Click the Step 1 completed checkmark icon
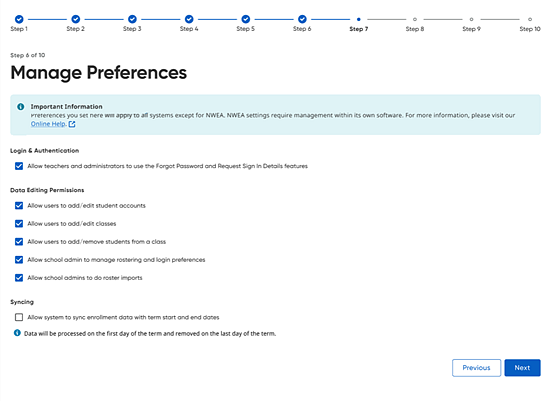 click(x=19, y=19)
